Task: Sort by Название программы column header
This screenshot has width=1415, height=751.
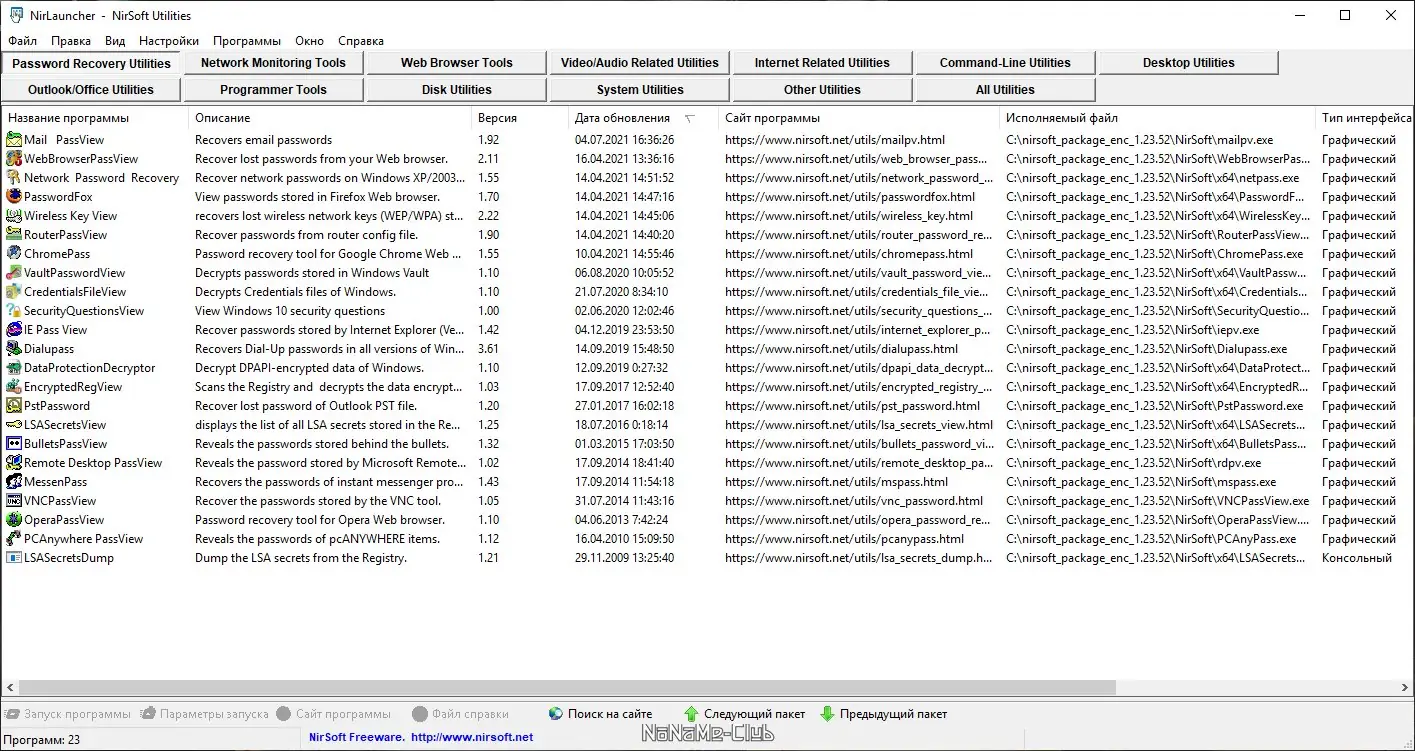Action: click(95, 118)
